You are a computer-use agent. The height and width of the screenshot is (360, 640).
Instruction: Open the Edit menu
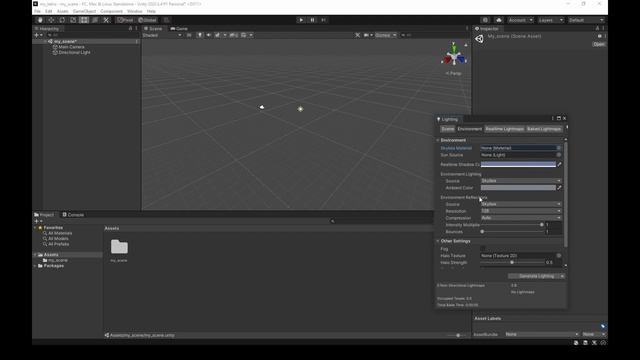[49, 11]
